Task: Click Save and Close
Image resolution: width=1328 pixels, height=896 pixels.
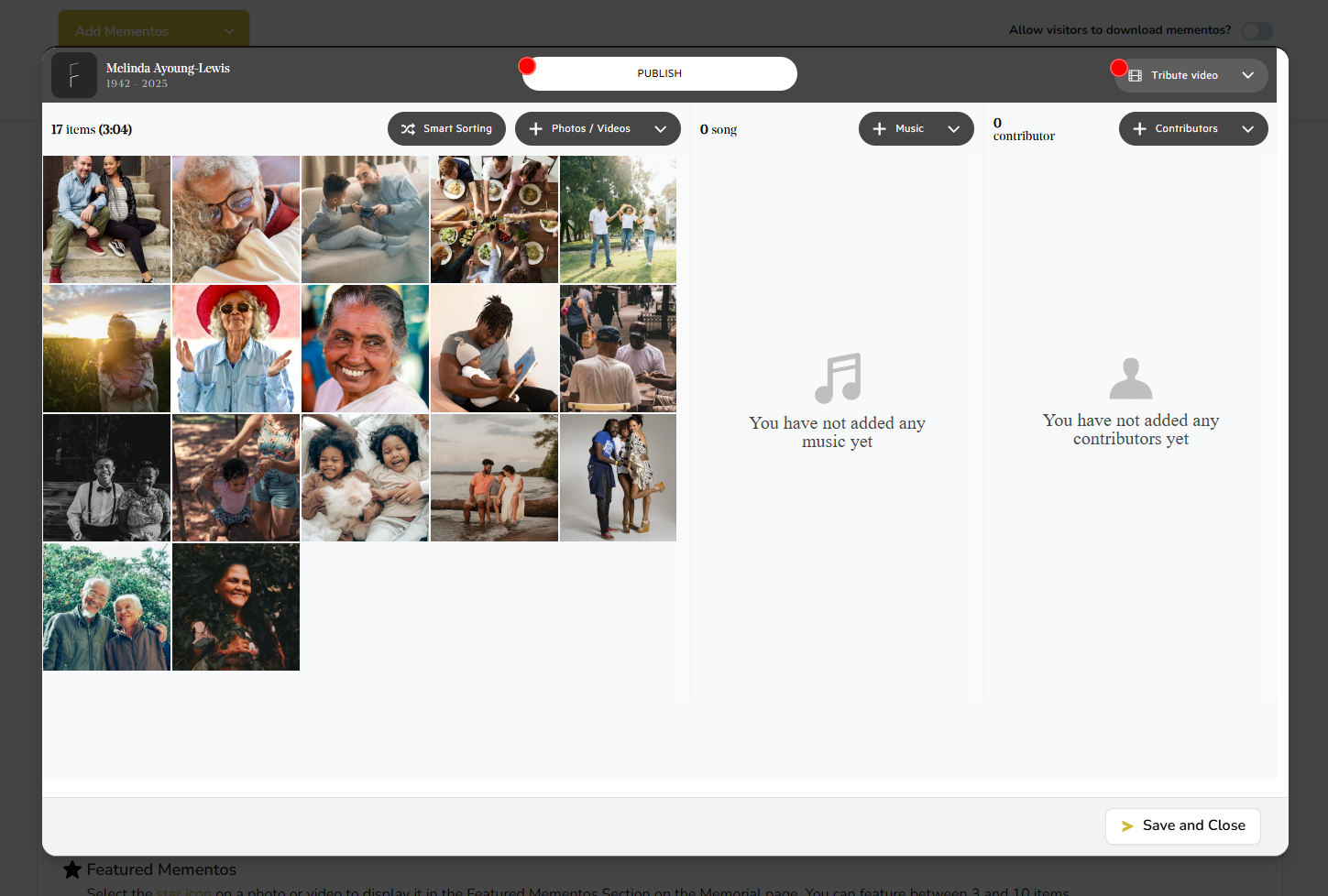Action: pos(1182,826)
